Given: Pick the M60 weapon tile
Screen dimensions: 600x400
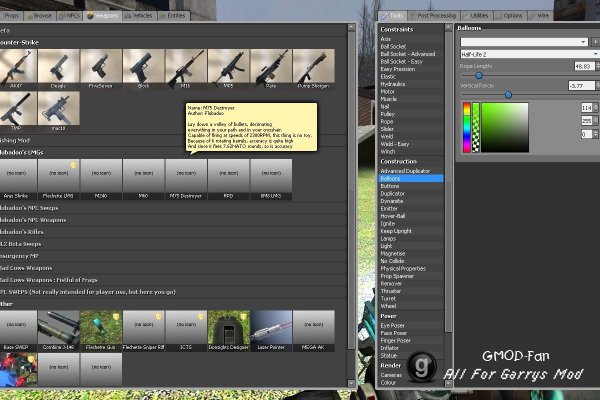Looking at the screenshot, I should 143,180.
